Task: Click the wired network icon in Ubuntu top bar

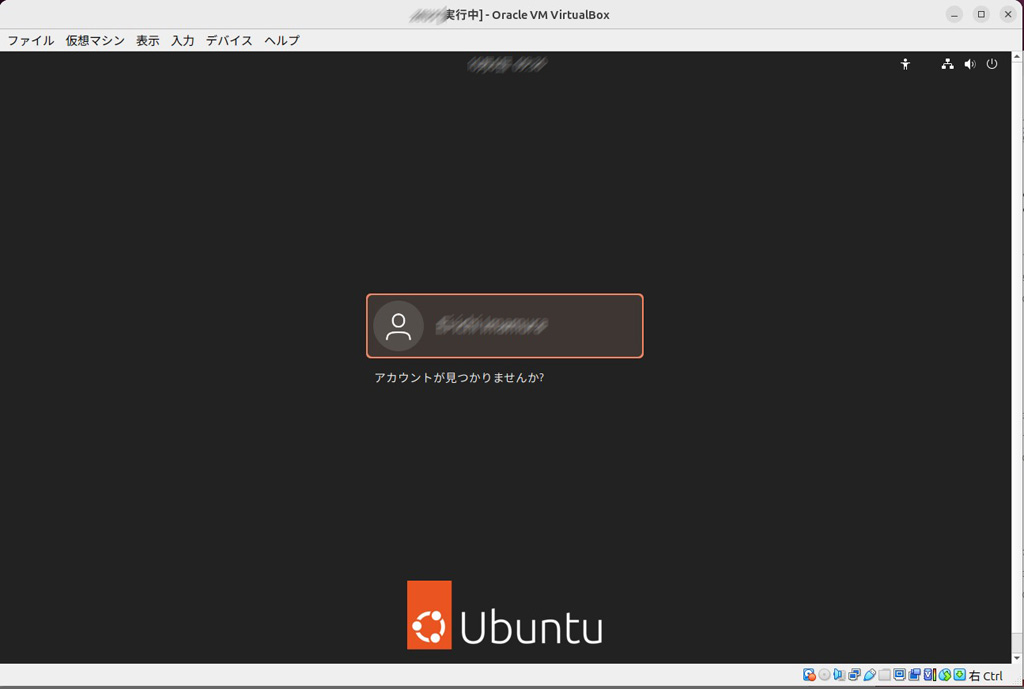Action: [947, 64]
